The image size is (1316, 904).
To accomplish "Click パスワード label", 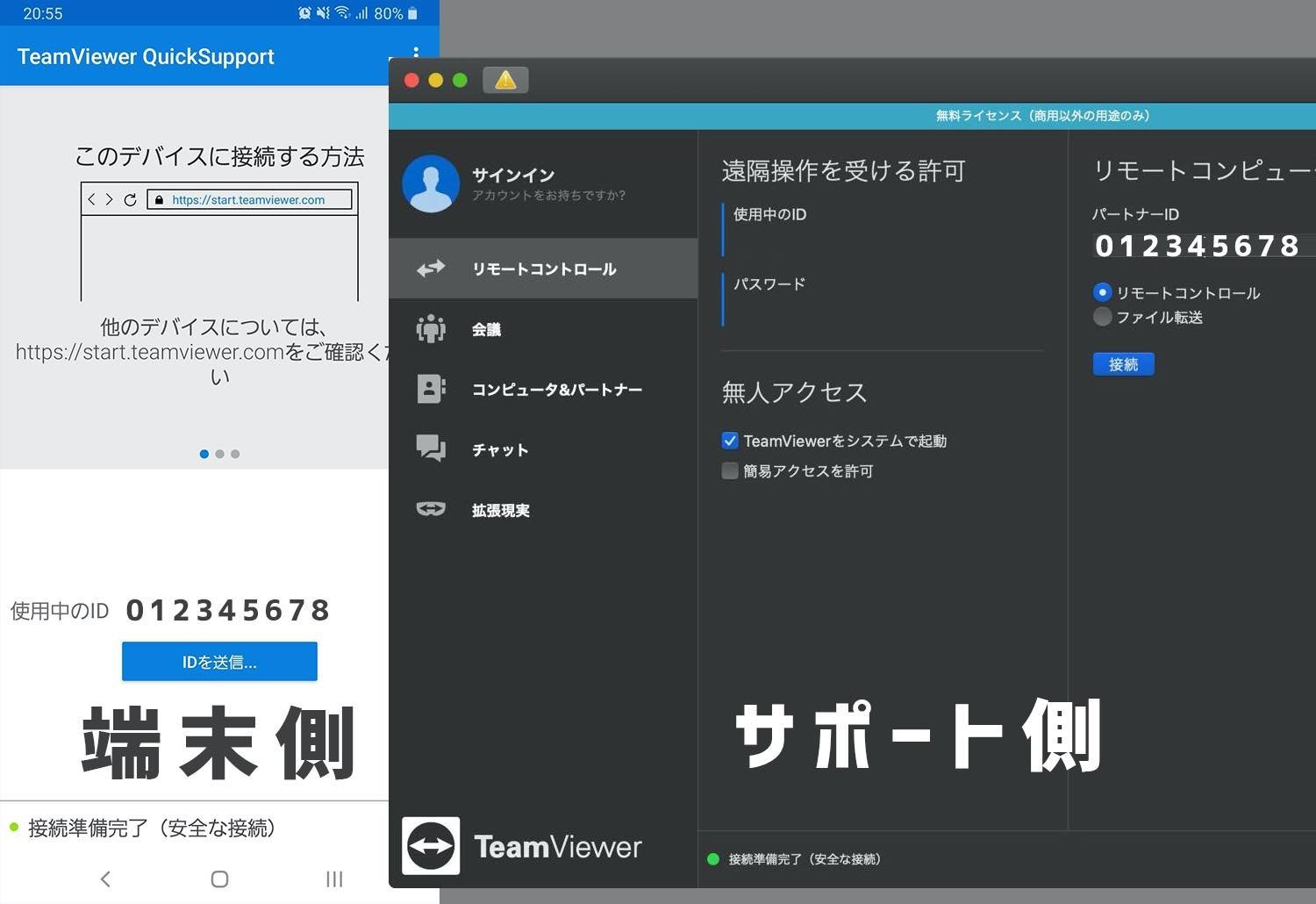I will (769, 283).
